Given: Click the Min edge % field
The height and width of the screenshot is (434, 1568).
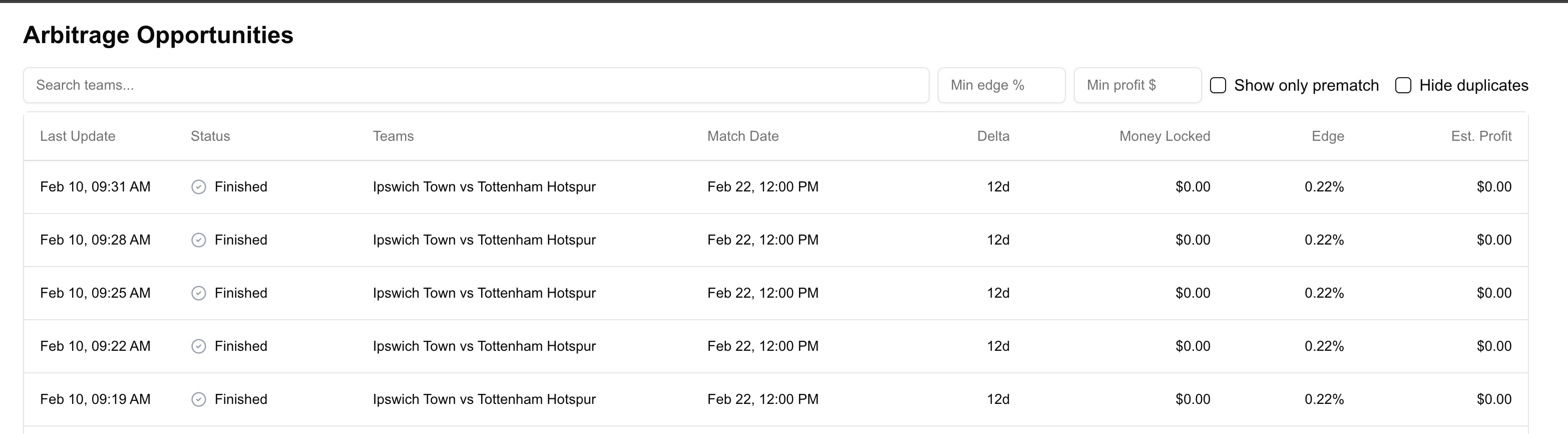Looking at the screenshot, I should 1001,85.
